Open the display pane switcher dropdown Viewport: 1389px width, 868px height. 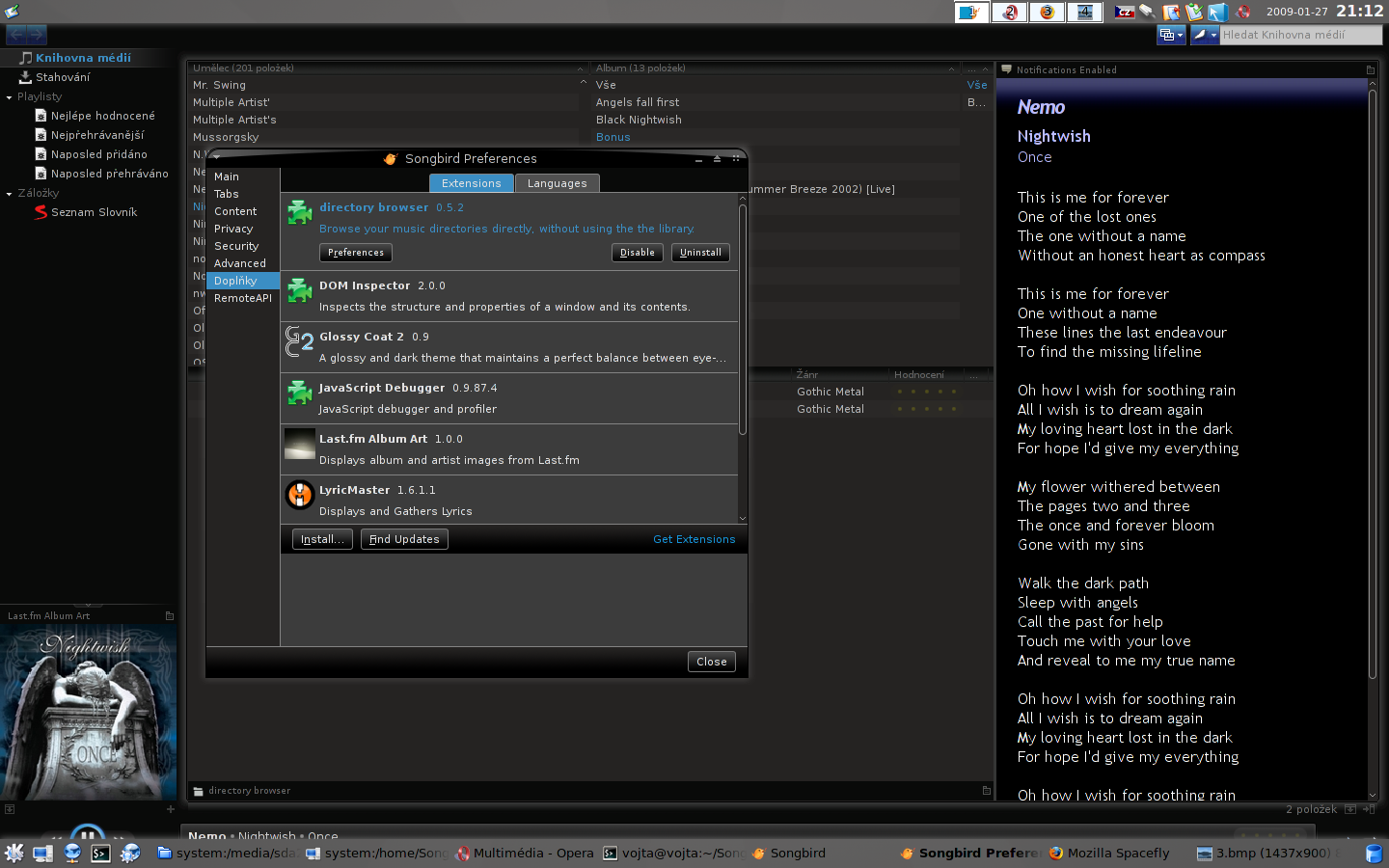point(1171,35)
